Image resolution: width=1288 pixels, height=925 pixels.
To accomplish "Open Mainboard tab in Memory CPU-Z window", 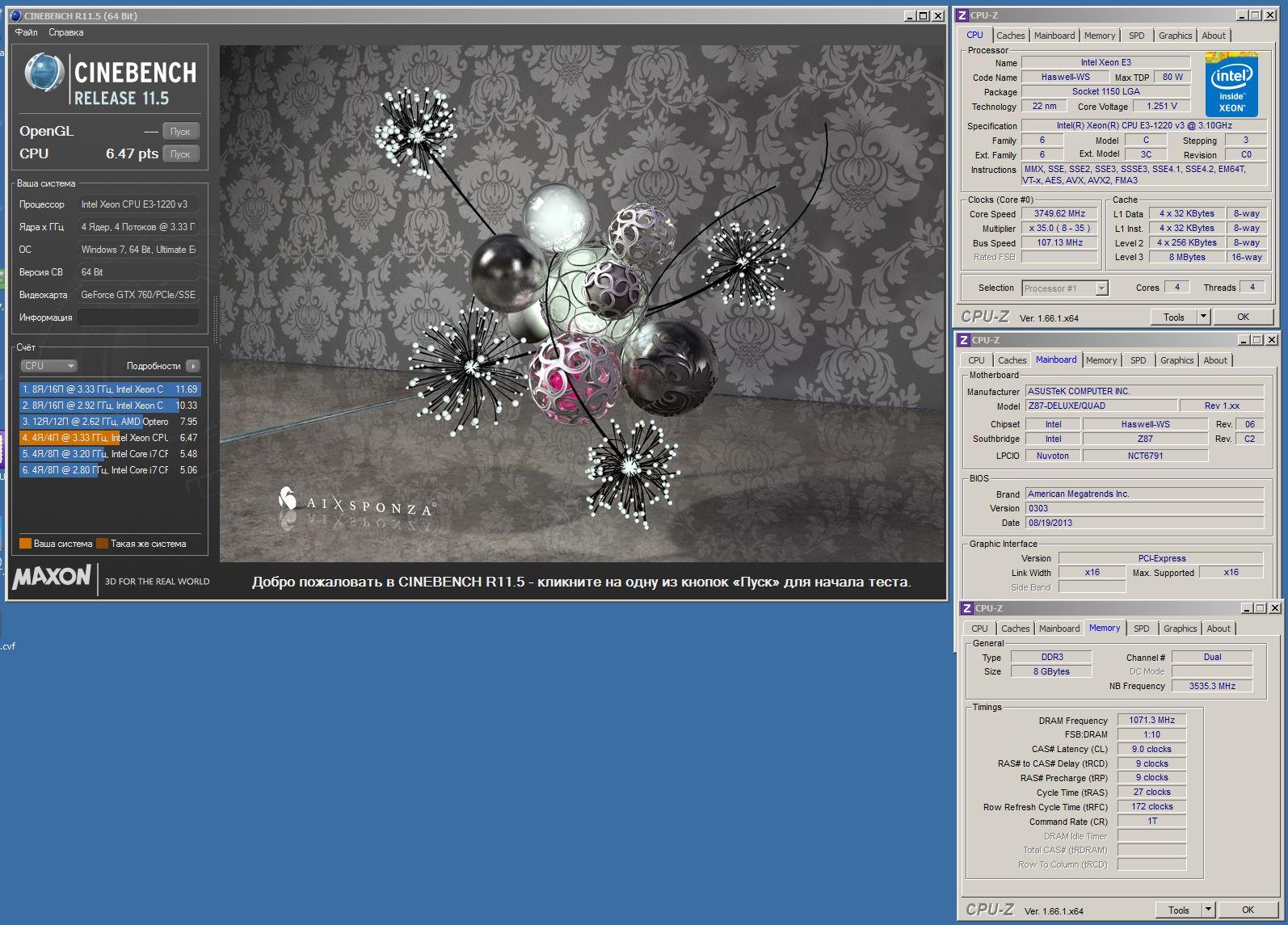I will point(1059,629).
